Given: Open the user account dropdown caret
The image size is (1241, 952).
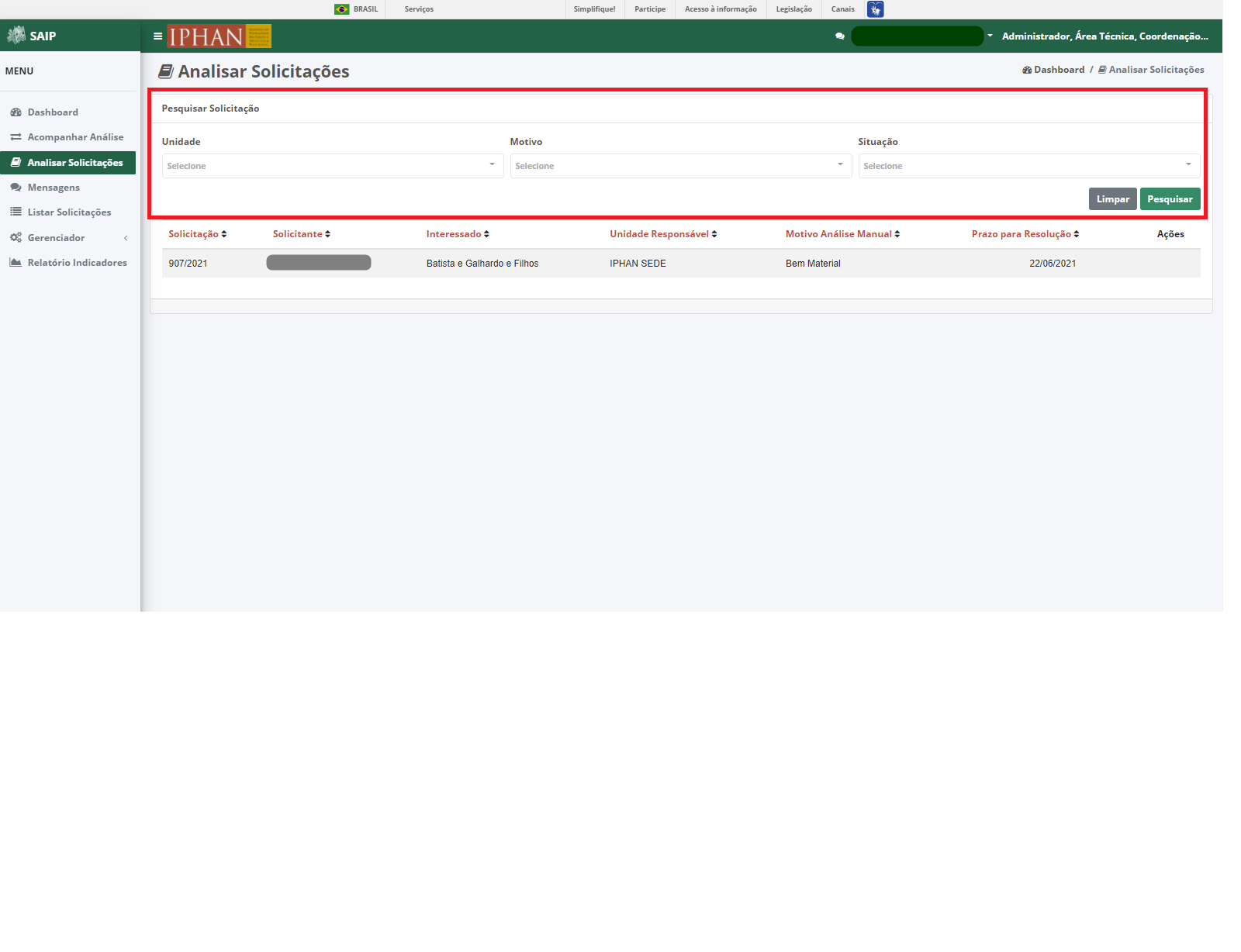Looking at the screenshot, I should 990,36.
